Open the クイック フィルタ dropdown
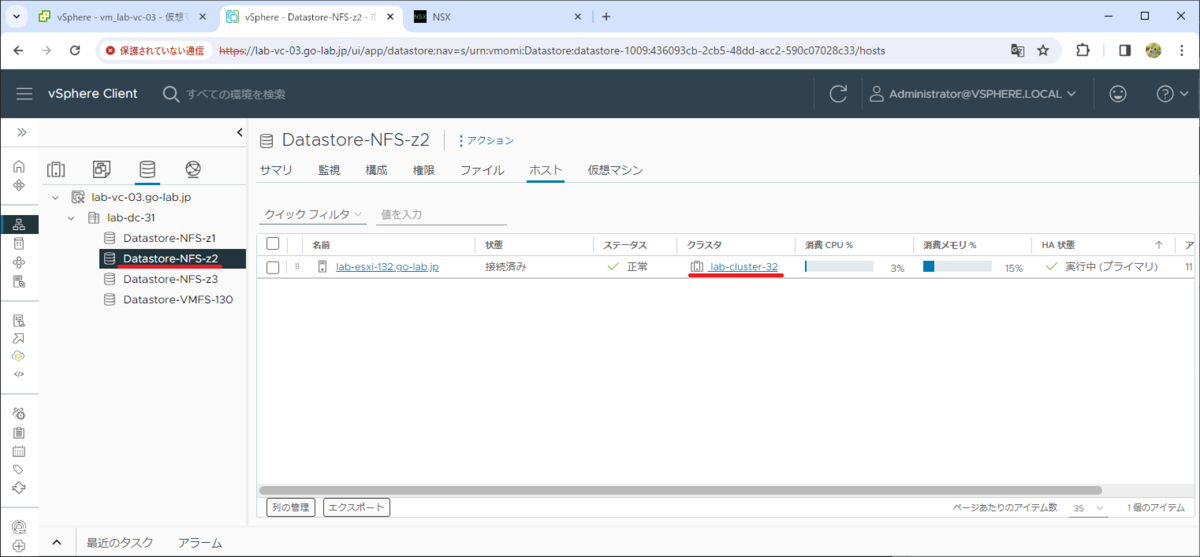Image resolution: width=1200 pixels, height=557 pixels. (x=314, y=214)
